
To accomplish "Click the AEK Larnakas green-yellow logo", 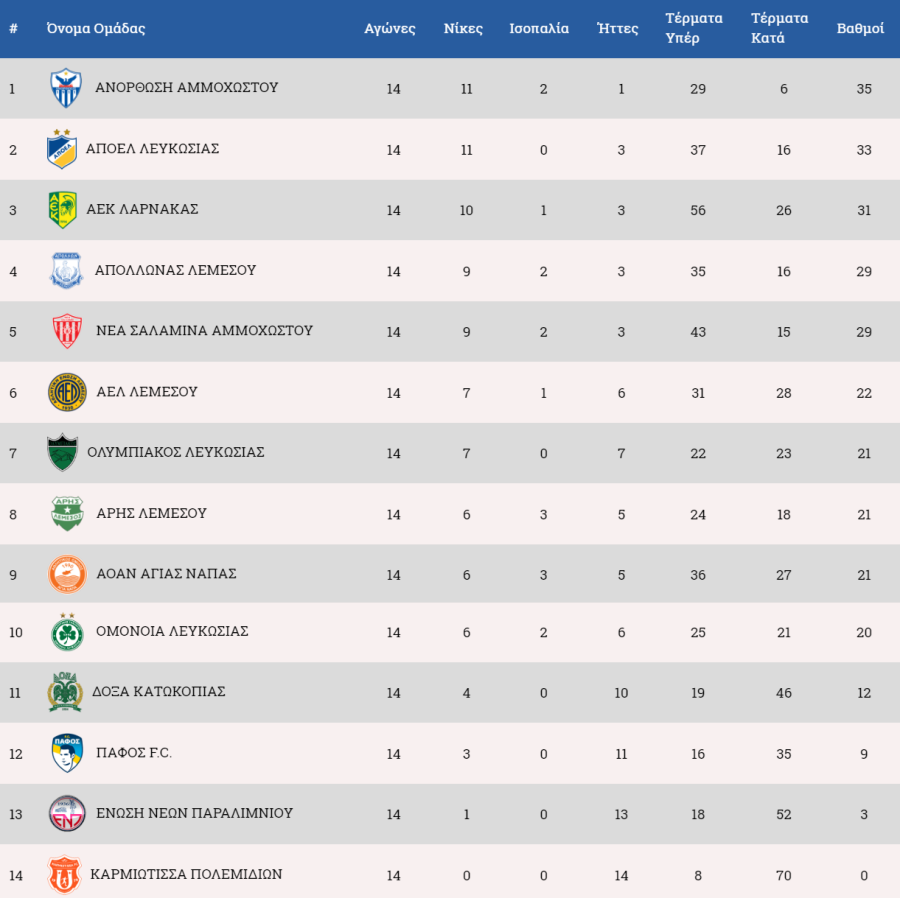I will coord(63,209).
